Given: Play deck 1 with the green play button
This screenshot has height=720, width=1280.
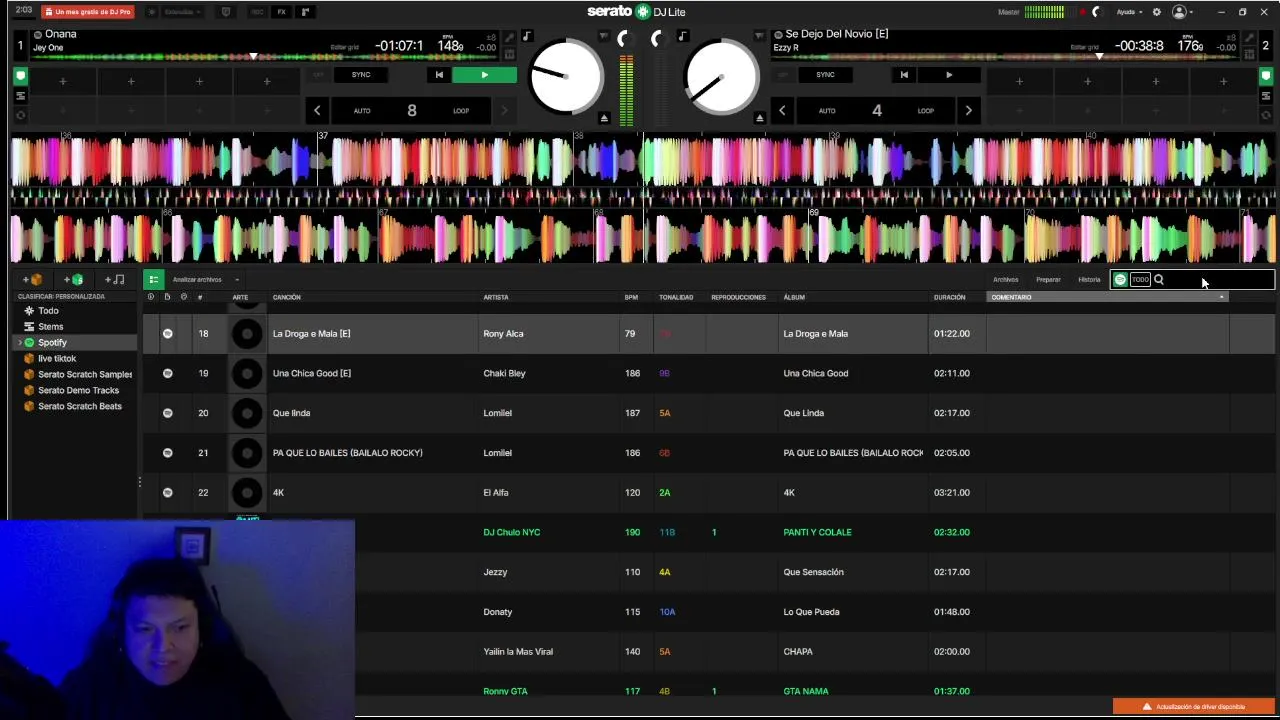Looking at the screenshot, I should pos(485,75).
